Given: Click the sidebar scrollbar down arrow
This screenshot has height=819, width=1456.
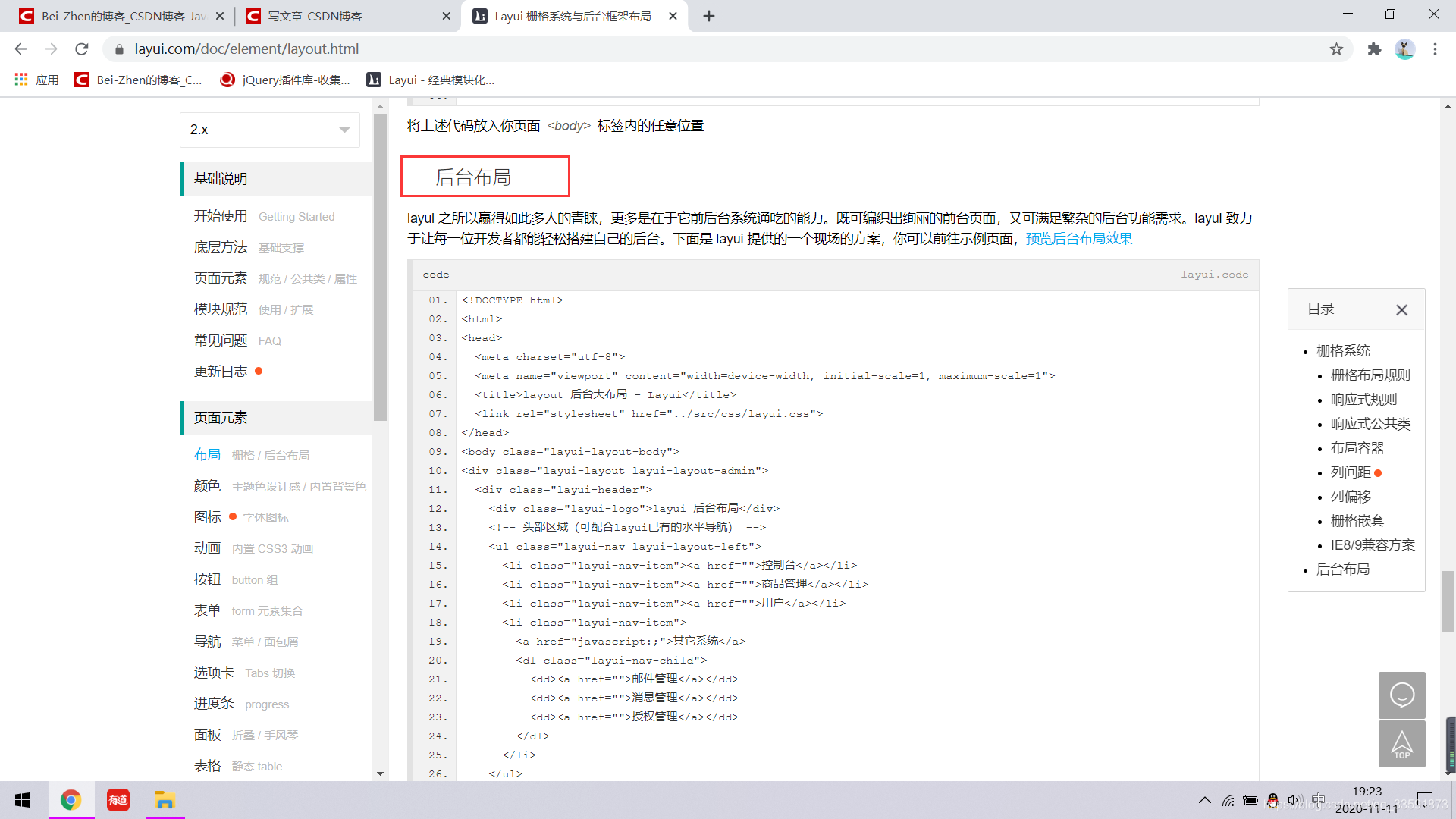Looking at the screenshot, I should 380,773.
